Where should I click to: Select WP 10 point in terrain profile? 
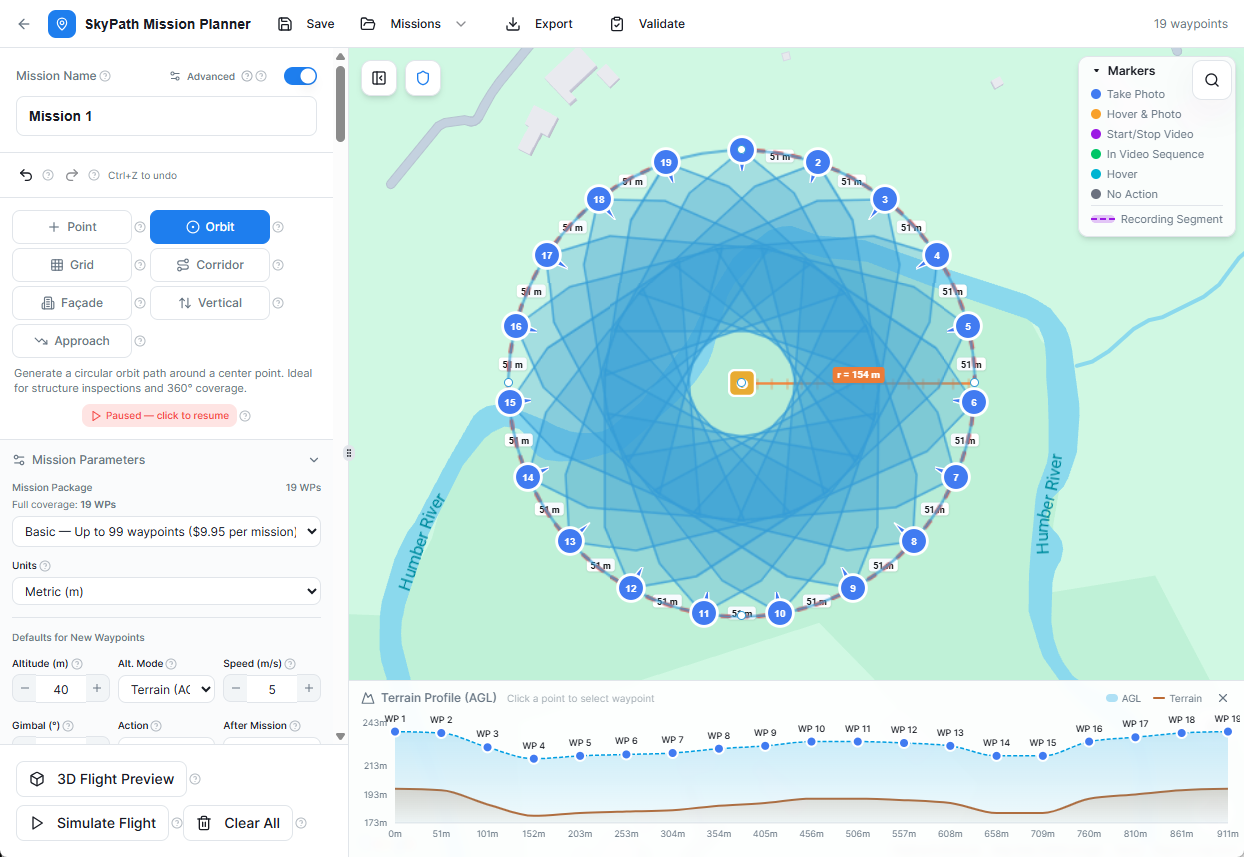click(x=811, y=742)
